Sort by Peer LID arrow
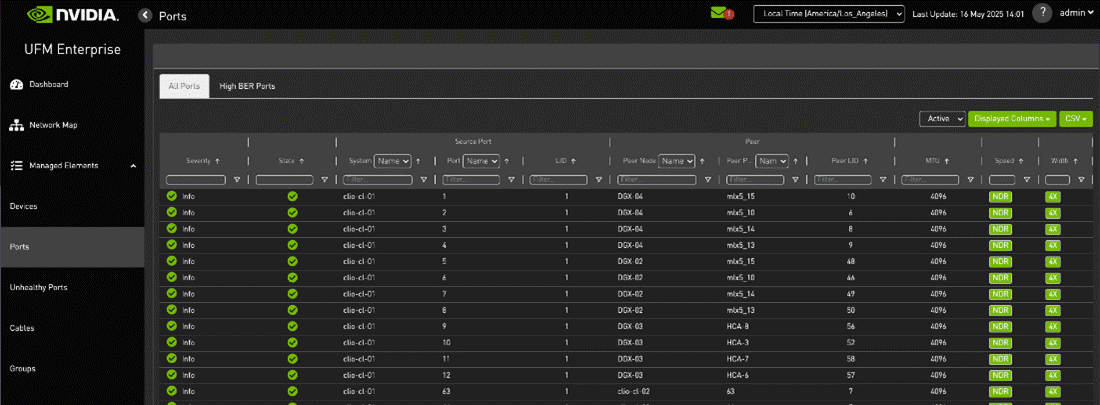Viewport: 1100px width, 405px height. [x=865, y=161]
